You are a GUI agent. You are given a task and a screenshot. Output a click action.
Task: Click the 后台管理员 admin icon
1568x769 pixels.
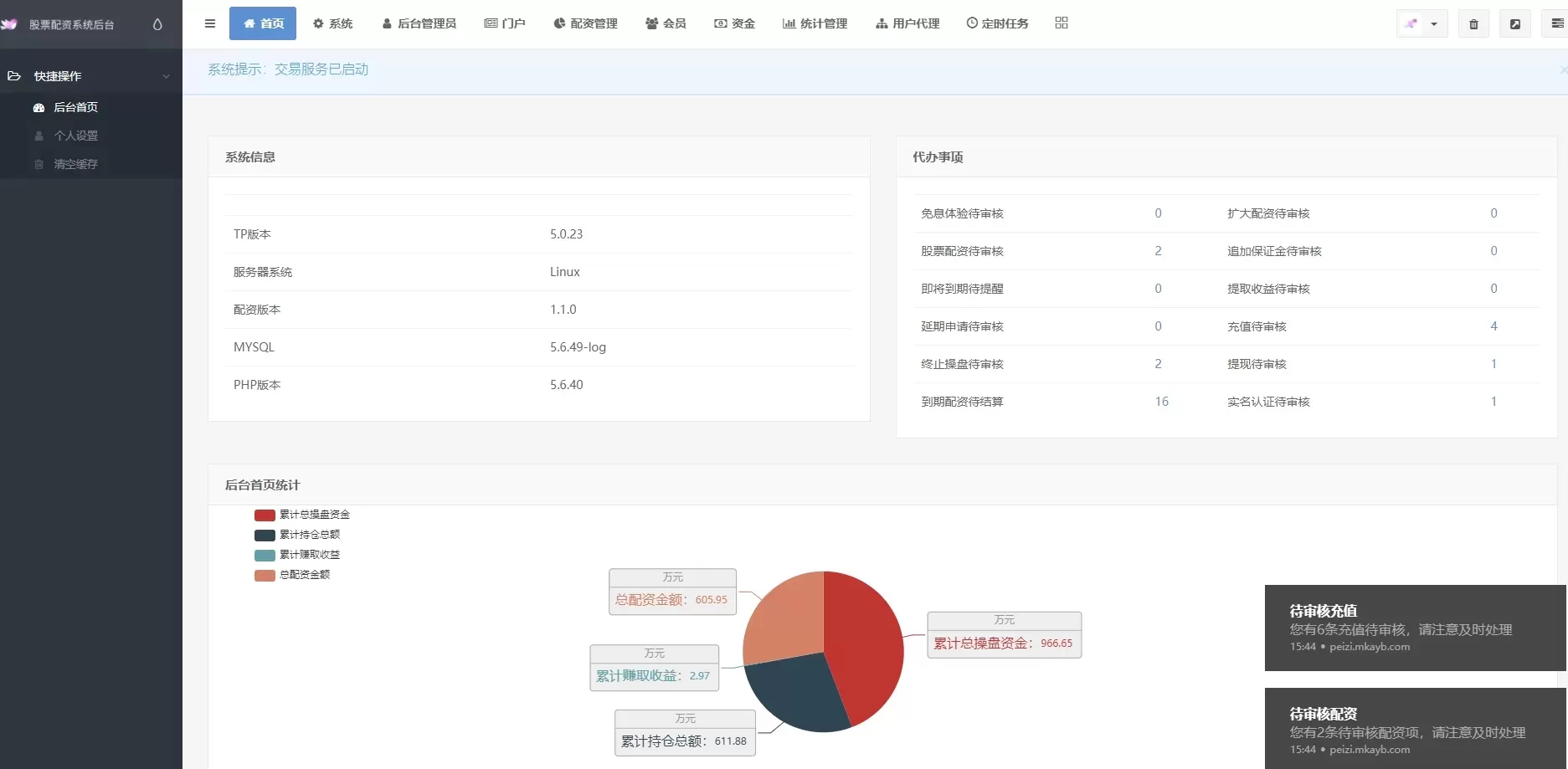(x=385, y=23)
